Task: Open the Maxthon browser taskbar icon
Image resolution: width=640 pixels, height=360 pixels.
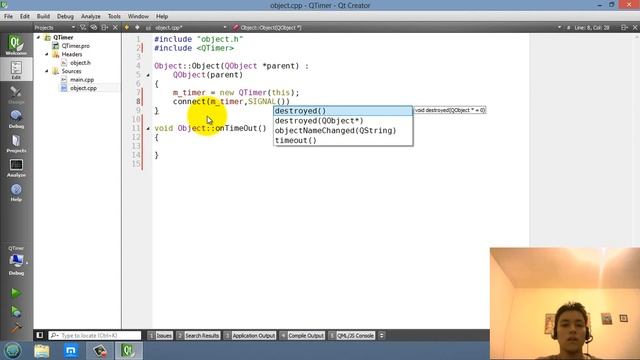Action: pos(71,351)
